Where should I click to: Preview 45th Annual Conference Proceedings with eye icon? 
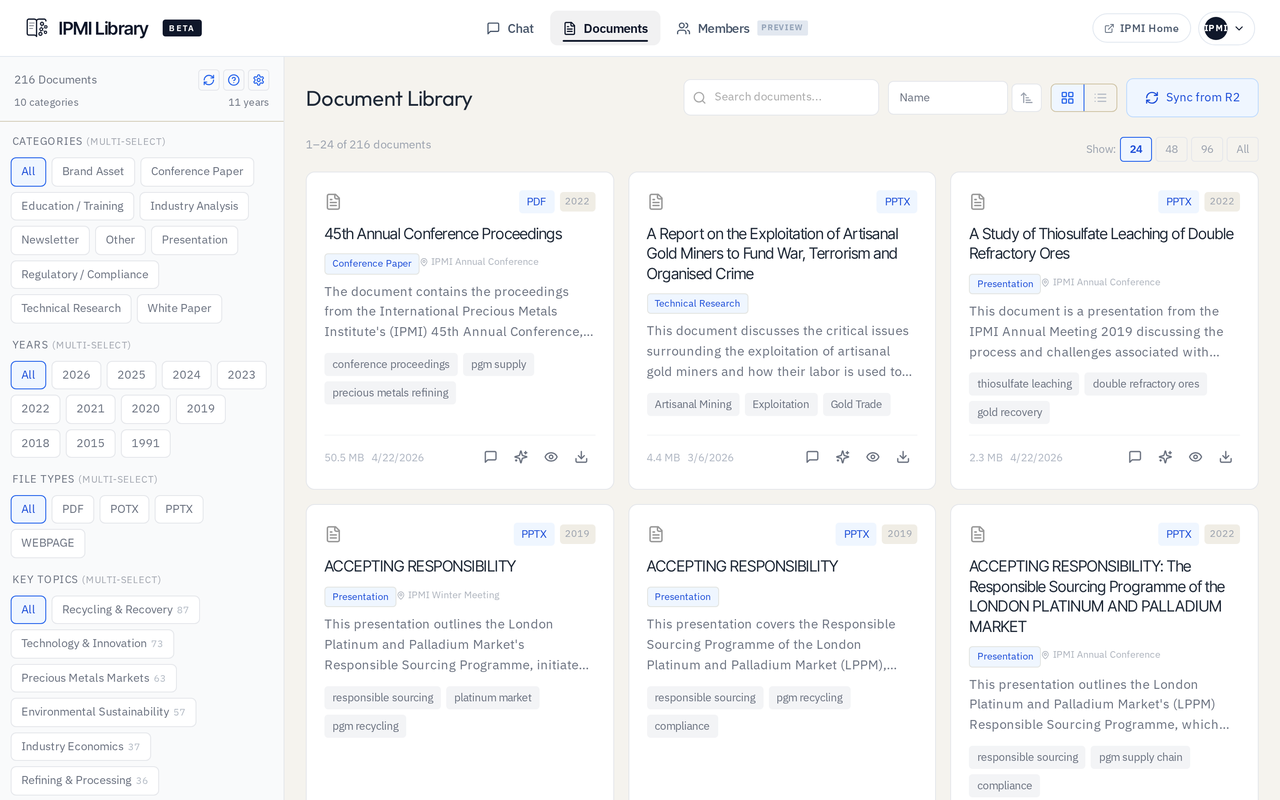[551, 457]
